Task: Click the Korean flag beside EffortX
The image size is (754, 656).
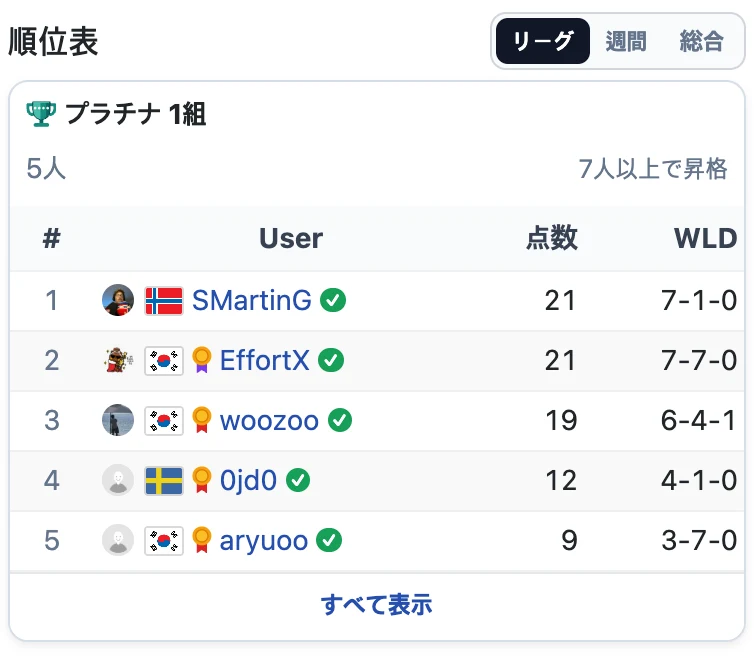Action: click(164, 361)
